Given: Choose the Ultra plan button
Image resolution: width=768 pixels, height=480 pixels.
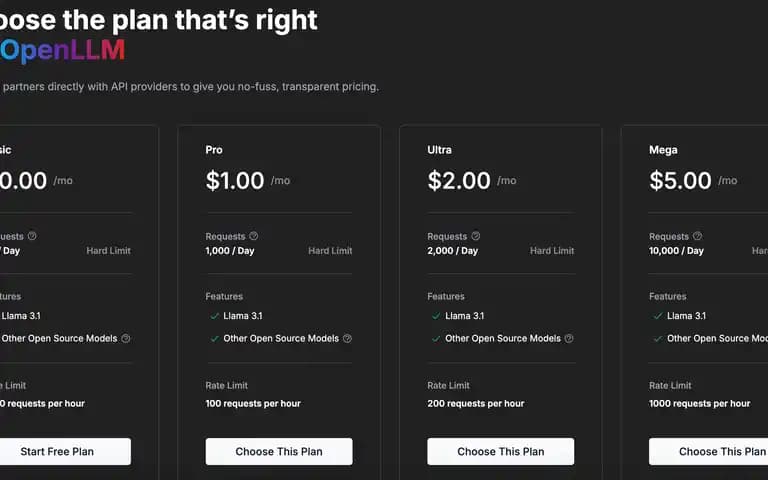Looking at the screenshot, I should [501, 452].
